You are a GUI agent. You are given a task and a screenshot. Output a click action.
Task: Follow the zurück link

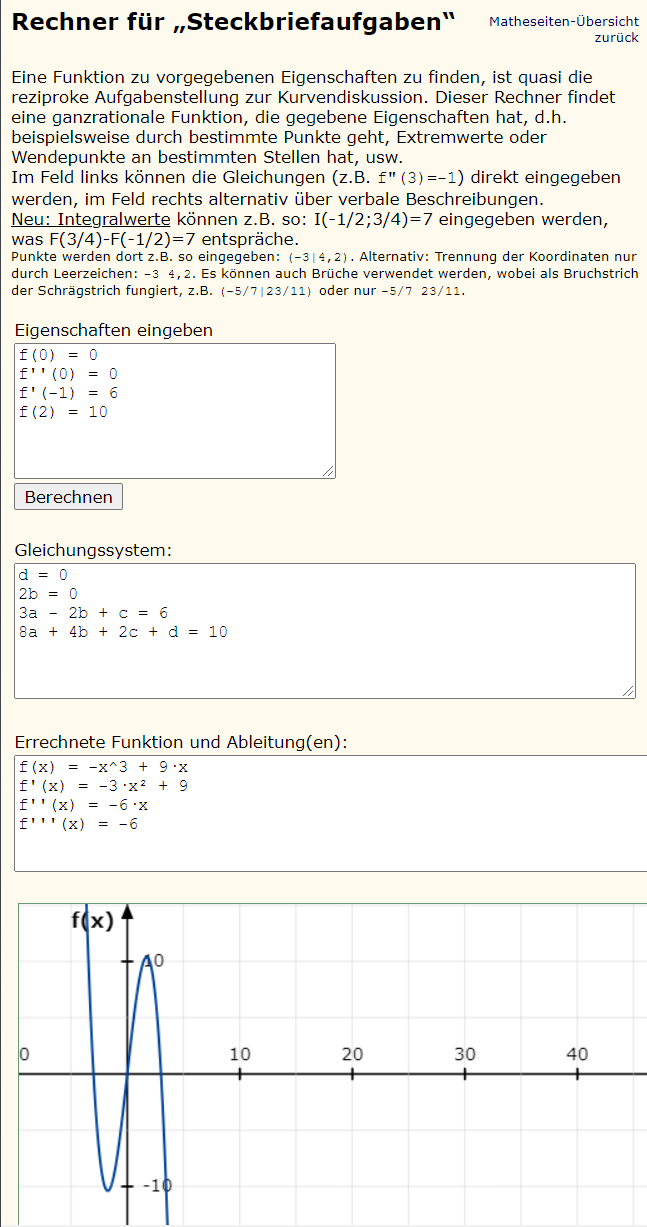coord(619,37)
